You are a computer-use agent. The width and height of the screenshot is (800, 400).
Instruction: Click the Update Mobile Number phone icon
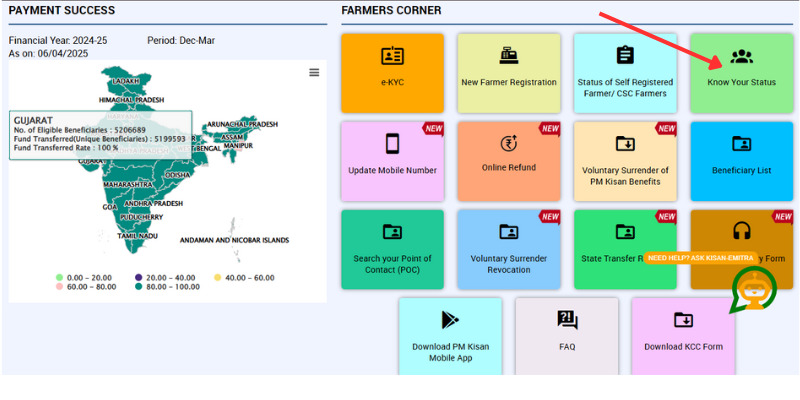[x=392, y=143]
